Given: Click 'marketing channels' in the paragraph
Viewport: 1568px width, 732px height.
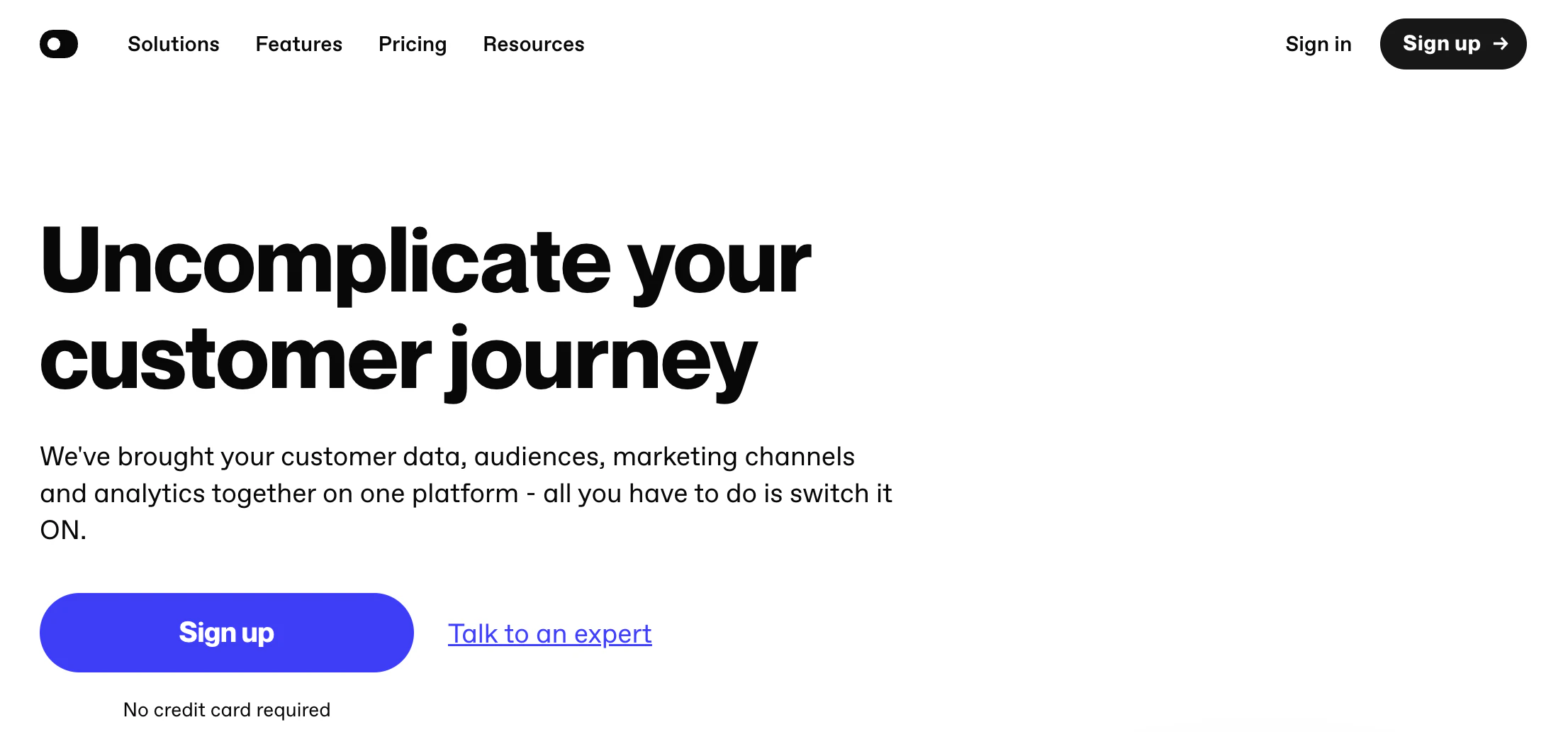Looking at the screenshot, I should pyautogui.click(x=734, y=457).
